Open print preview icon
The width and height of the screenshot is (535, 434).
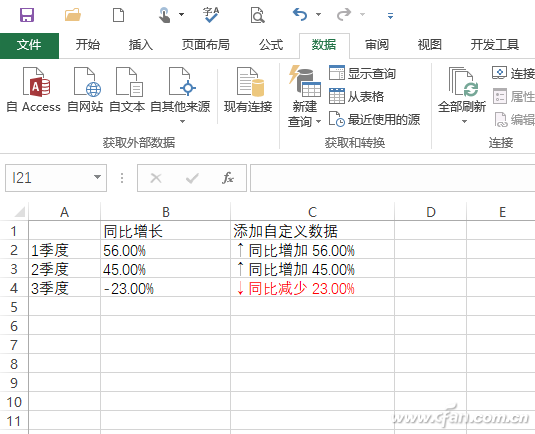(x=258, y=15)
